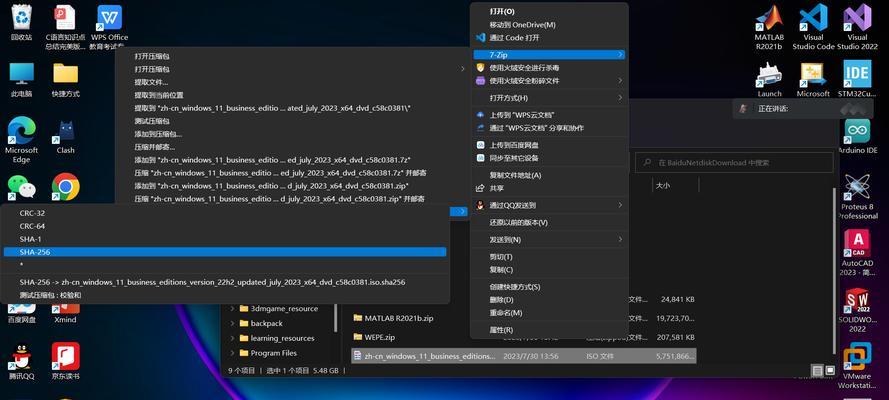Image resolution: width=889 pixels, height=400 pixels.
Task: Select CRC-64 checksum option
Action: [x=225, y=226]
